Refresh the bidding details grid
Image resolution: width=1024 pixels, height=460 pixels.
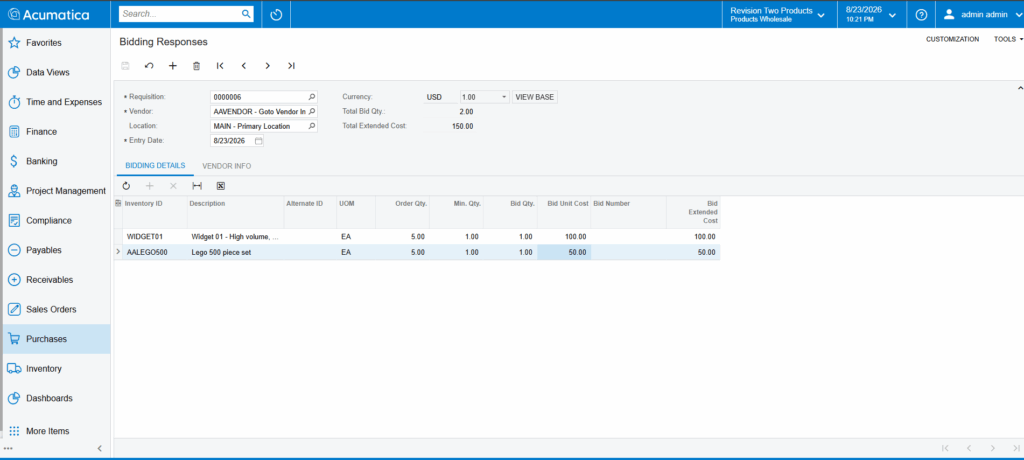point(126,186)
